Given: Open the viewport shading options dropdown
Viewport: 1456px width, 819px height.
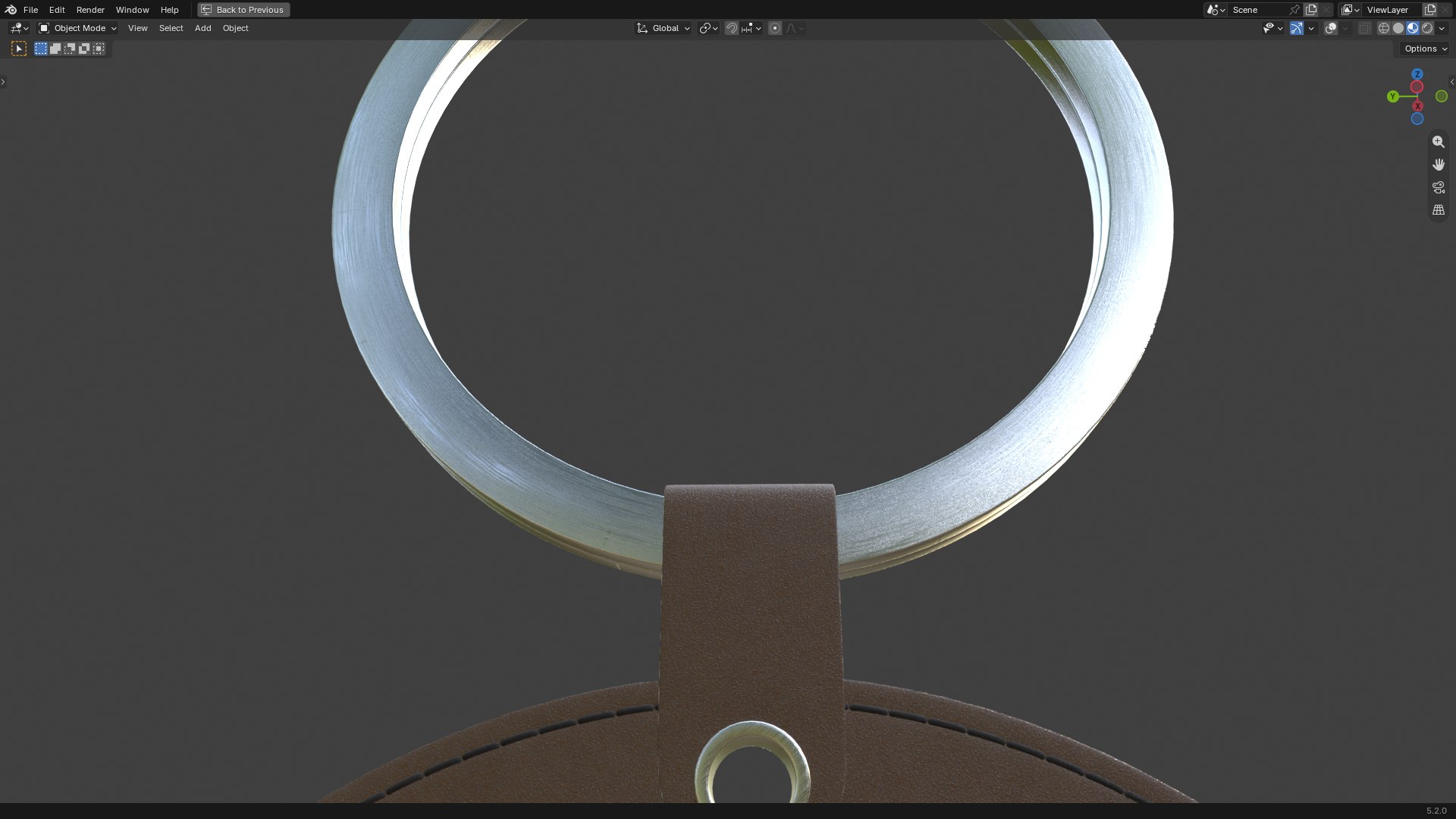Looking at the screenshot, I should point(1442,28).
